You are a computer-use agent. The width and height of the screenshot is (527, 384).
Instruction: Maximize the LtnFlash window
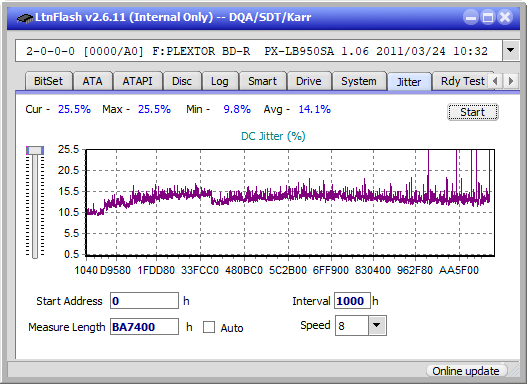point(488,17)
